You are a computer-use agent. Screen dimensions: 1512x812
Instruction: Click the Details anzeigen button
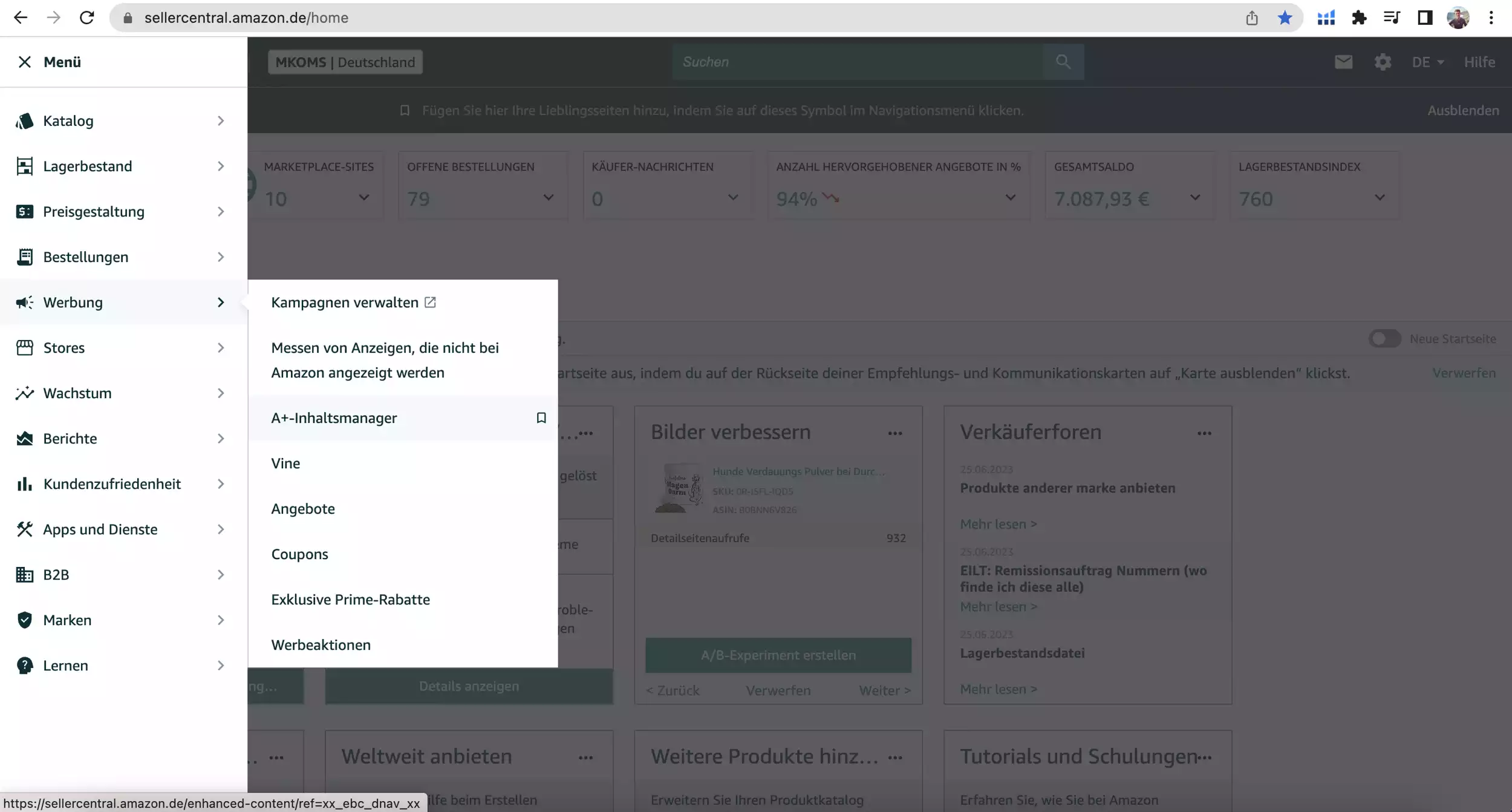(x=469, y=686)
